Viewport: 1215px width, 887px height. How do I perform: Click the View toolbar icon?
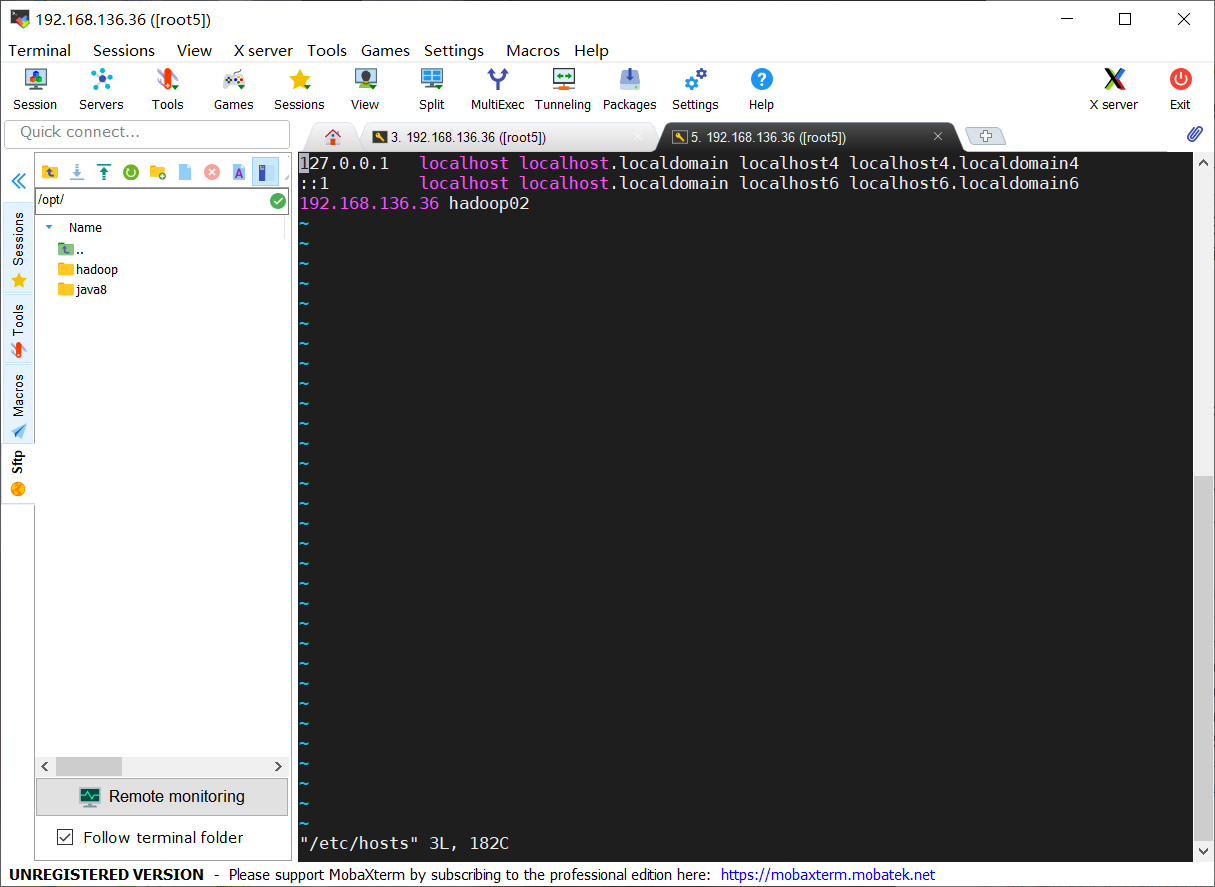tap(365, 89)
